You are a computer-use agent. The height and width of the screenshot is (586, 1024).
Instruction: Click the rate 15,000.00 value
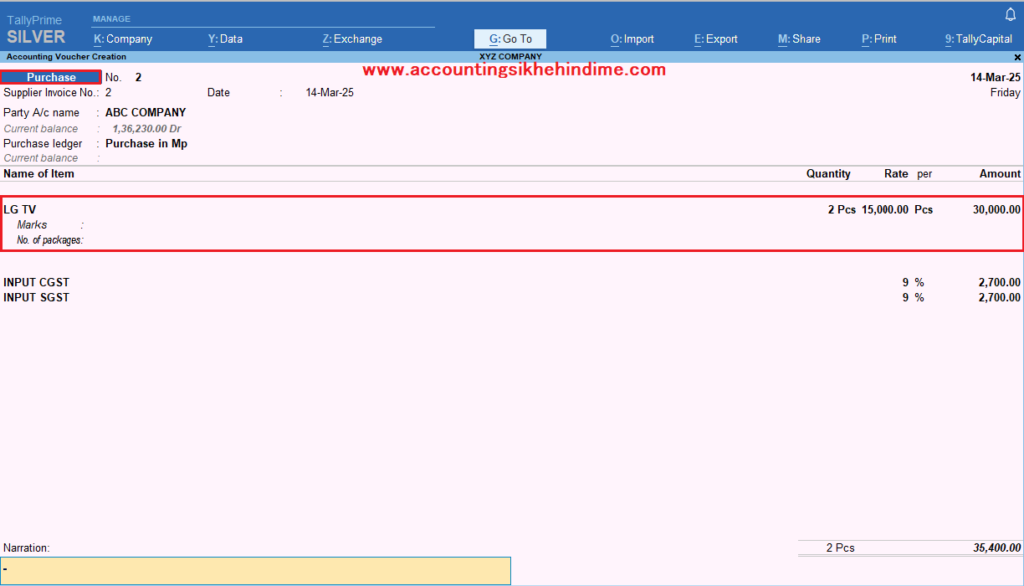(885, 210)
